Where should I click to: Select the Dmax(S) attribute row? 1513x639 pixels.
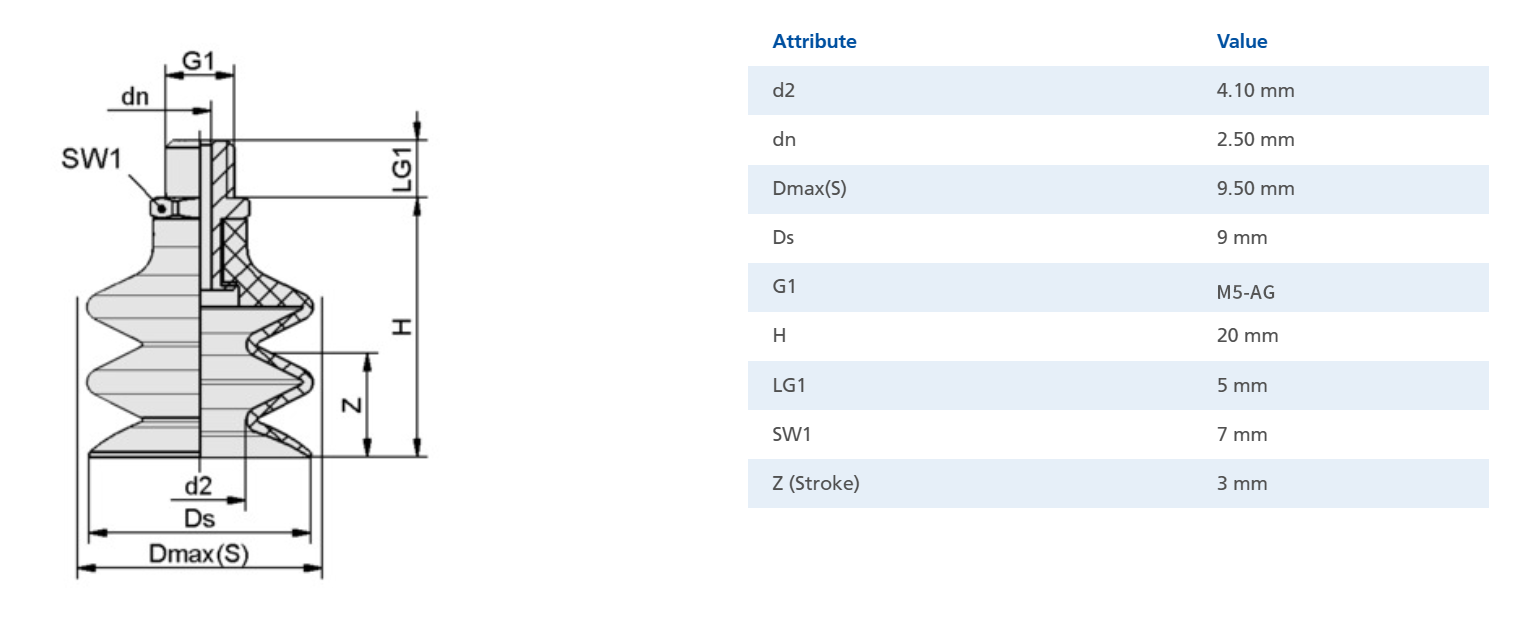[1118, 189]
